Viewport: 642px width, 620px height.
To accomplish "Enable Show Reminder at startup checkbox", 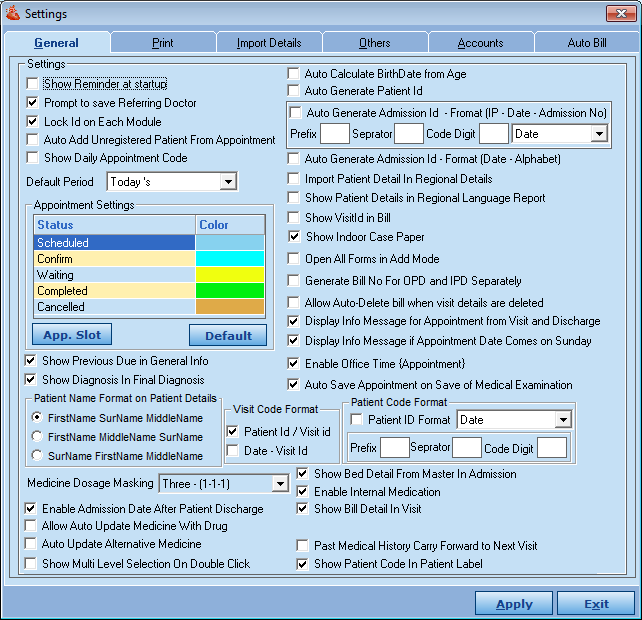I will point(33,84).
